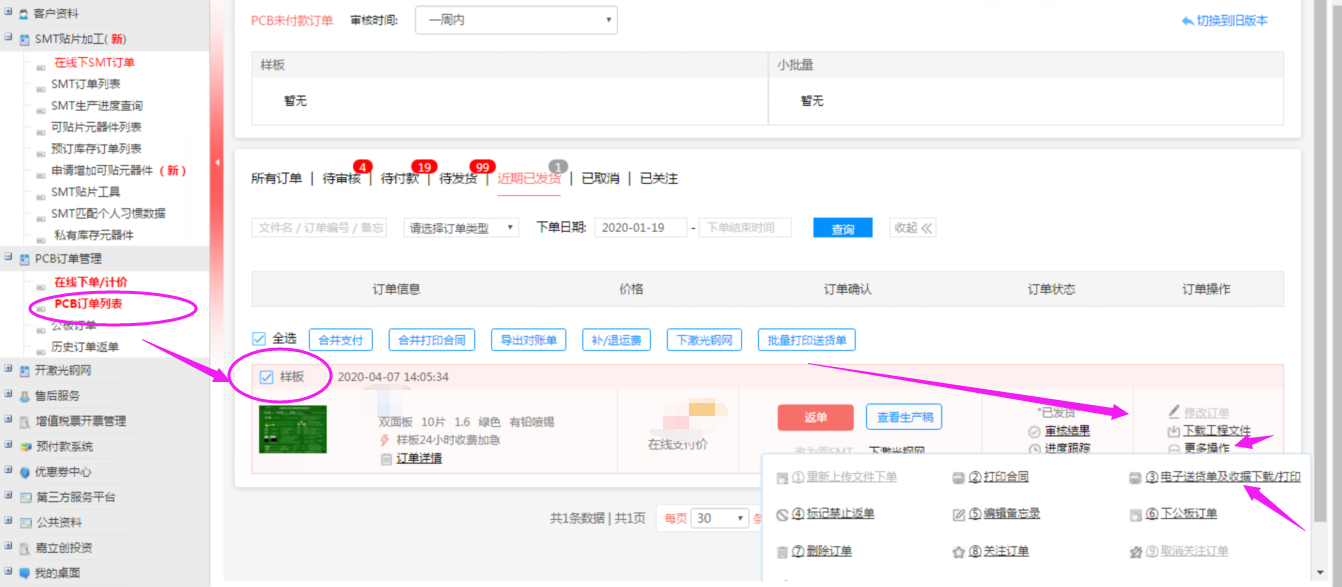Toggle the 全选 select-all checkbox

tap(260, 339)
